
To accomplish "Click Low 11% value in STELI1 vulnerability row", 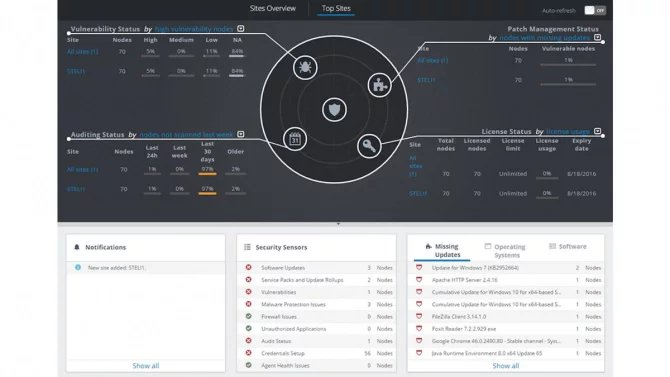I will 212,72.
